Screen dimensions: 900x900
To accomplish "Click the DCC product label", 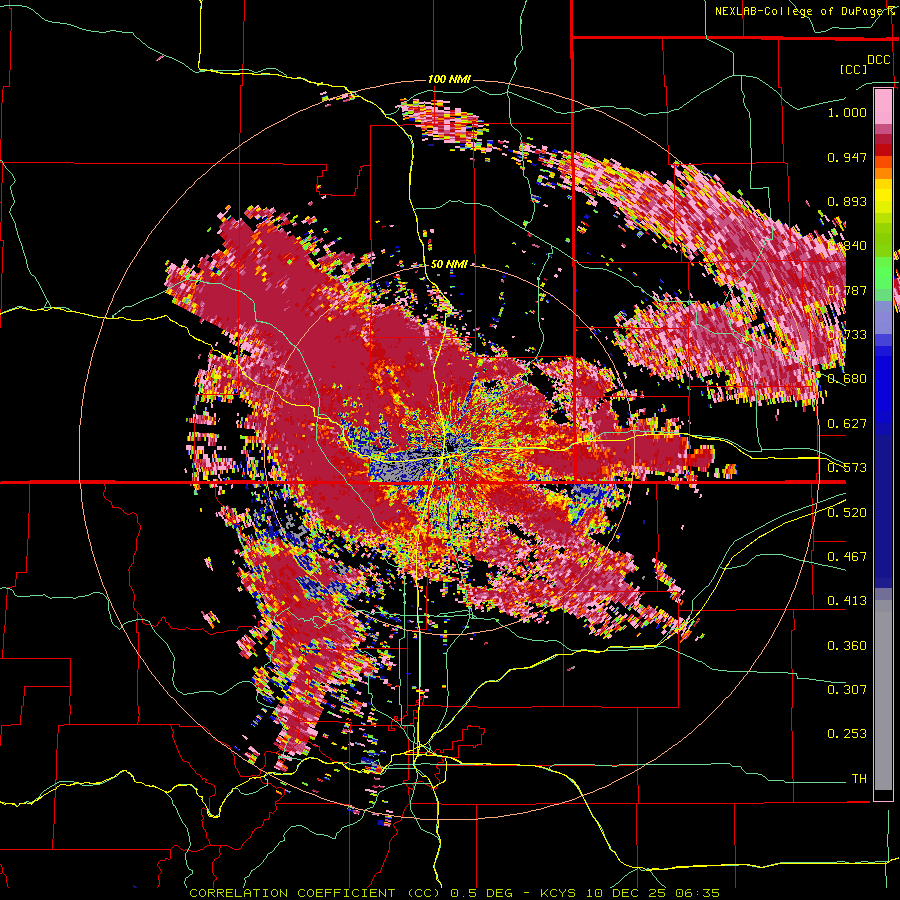I will (879, 60).
